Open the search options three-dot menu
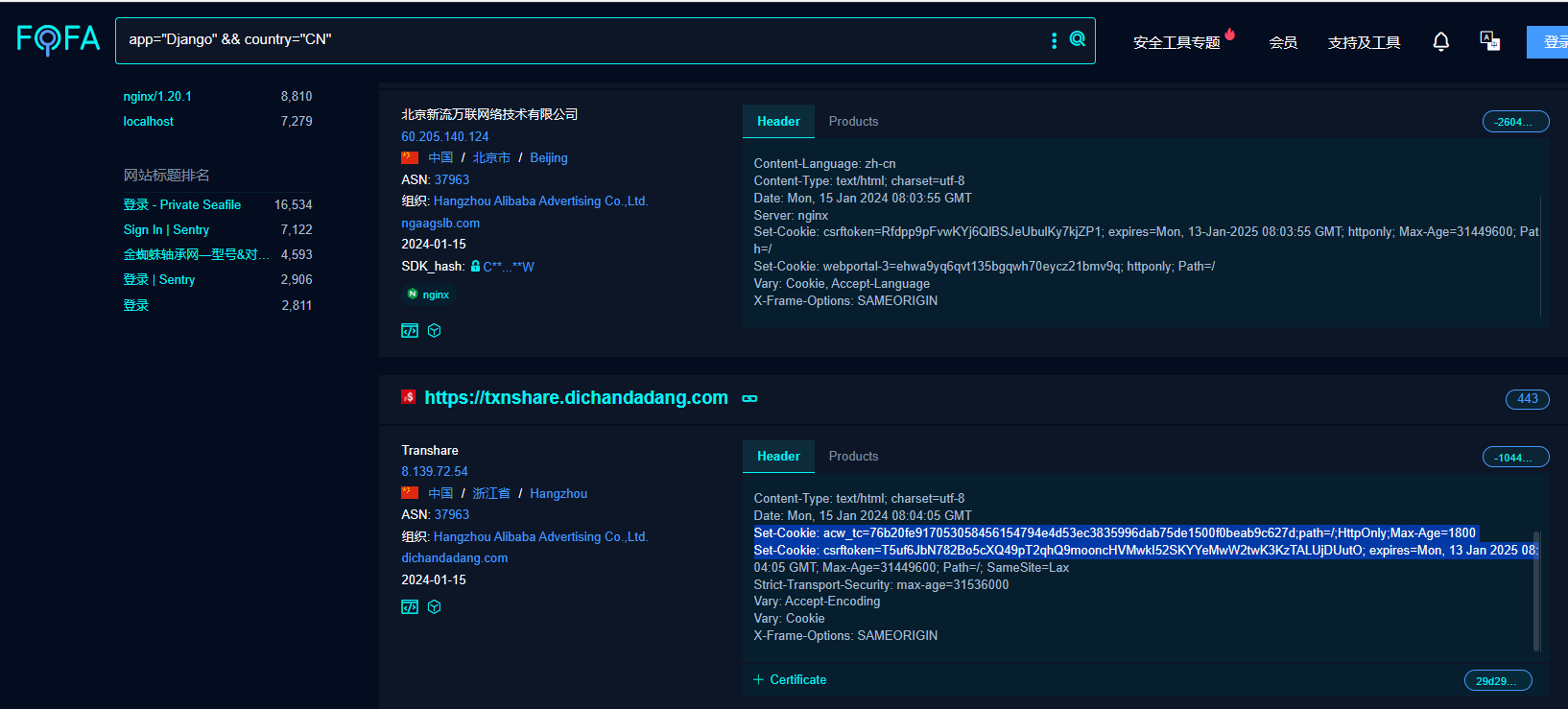 point(1054,40)
